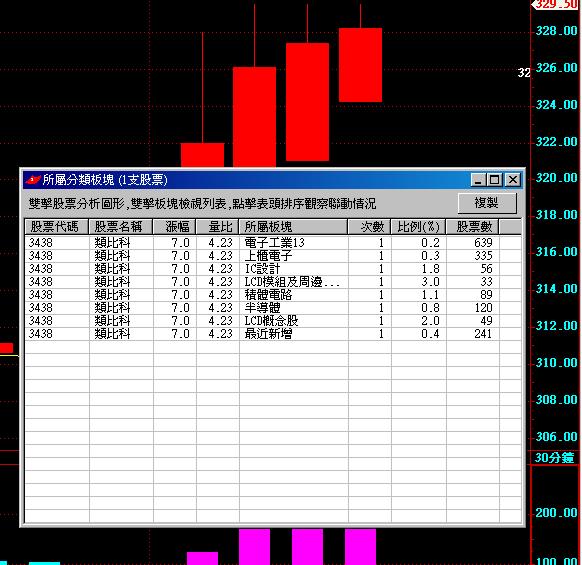Sort by 股票代碼 column header
Viewport: 582px width, 565px height.
click(x=56, y=226)
